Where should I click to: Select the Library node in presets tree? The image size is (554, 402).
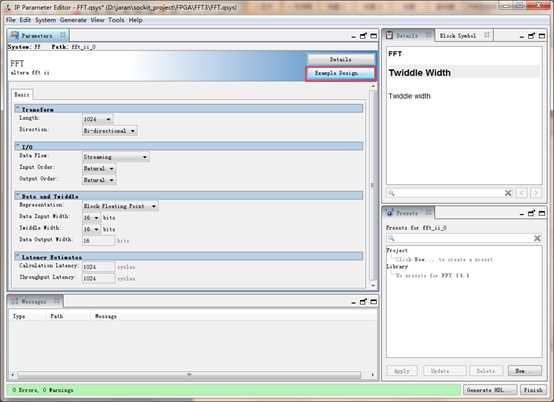397,267
